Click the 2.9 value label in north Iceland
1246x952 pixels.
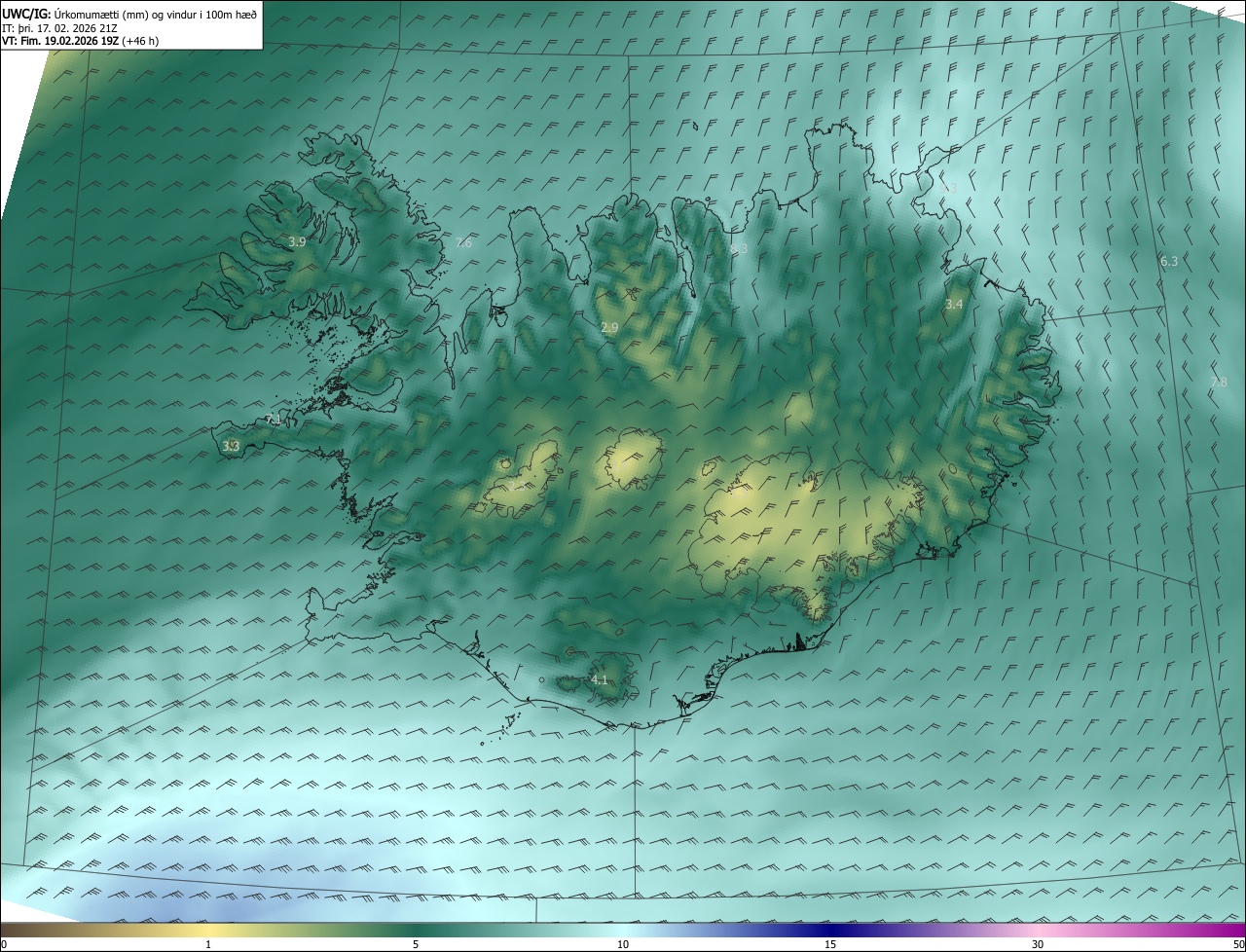tap(609, 328)
